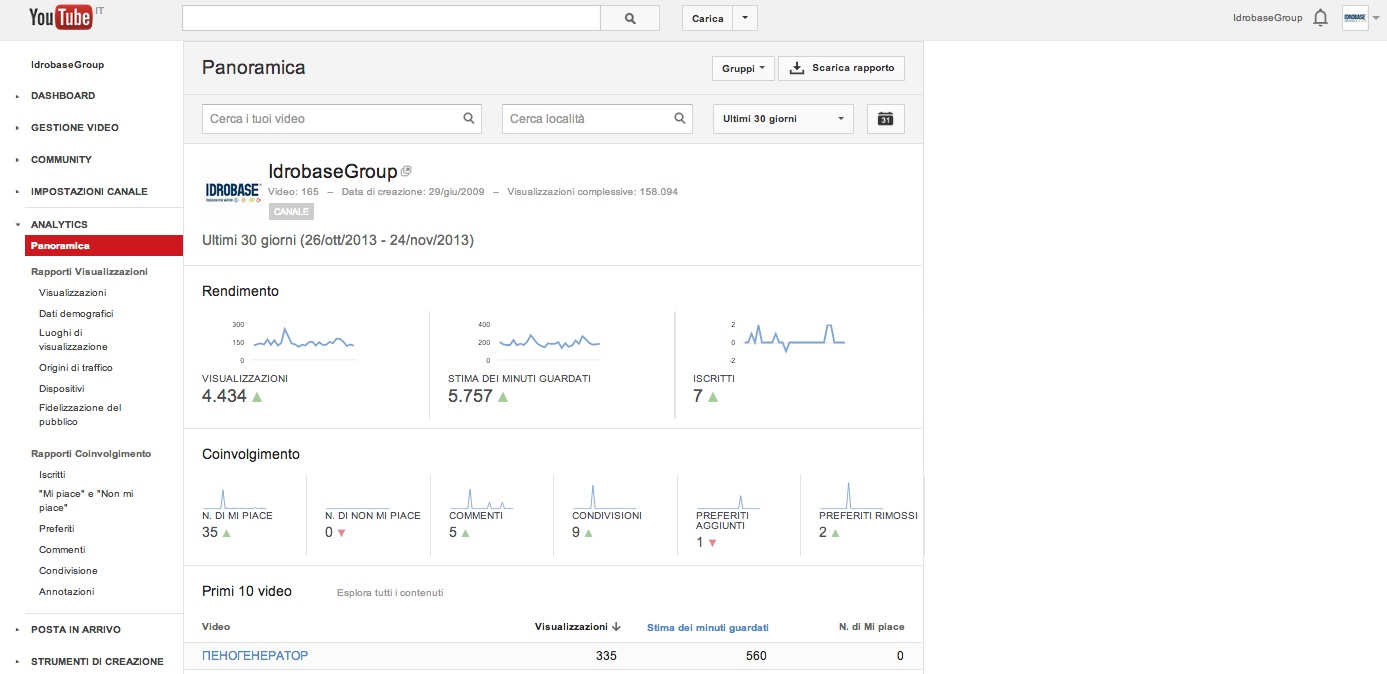Screen dimensions: 1387x674
Task: Click the 'Rapporti Visualizzazioni' sidebar heading
Action: click(x=89, y=272)
